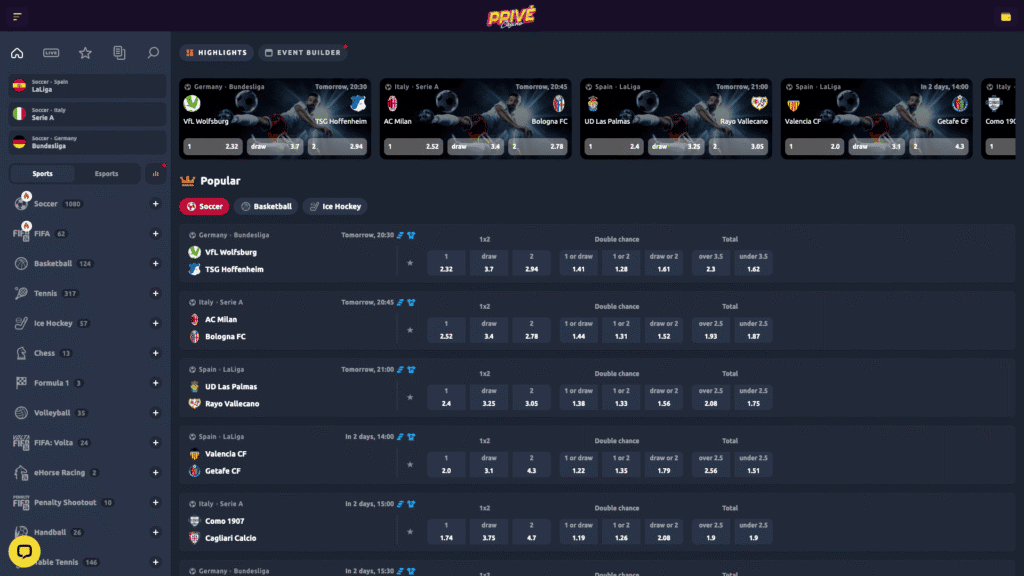The width and height of the screenshot is (1024, 576).
Task: Open the Chess sport icon
Action: (21, 353)
